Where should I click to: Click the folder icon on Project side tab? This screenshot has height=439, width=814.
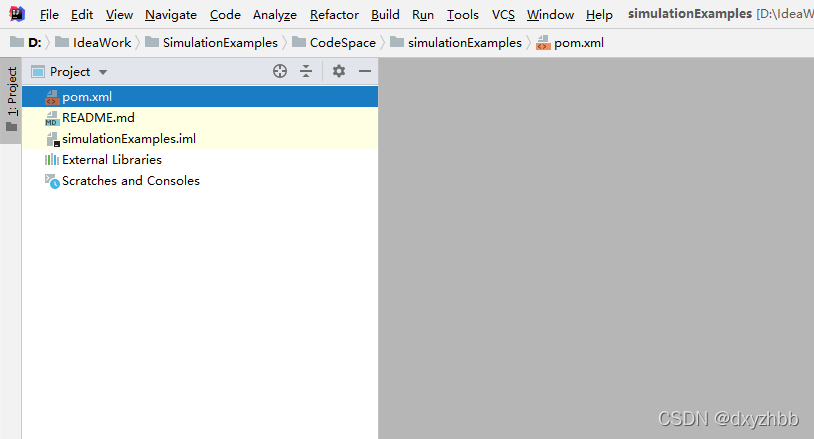point(11,127)
